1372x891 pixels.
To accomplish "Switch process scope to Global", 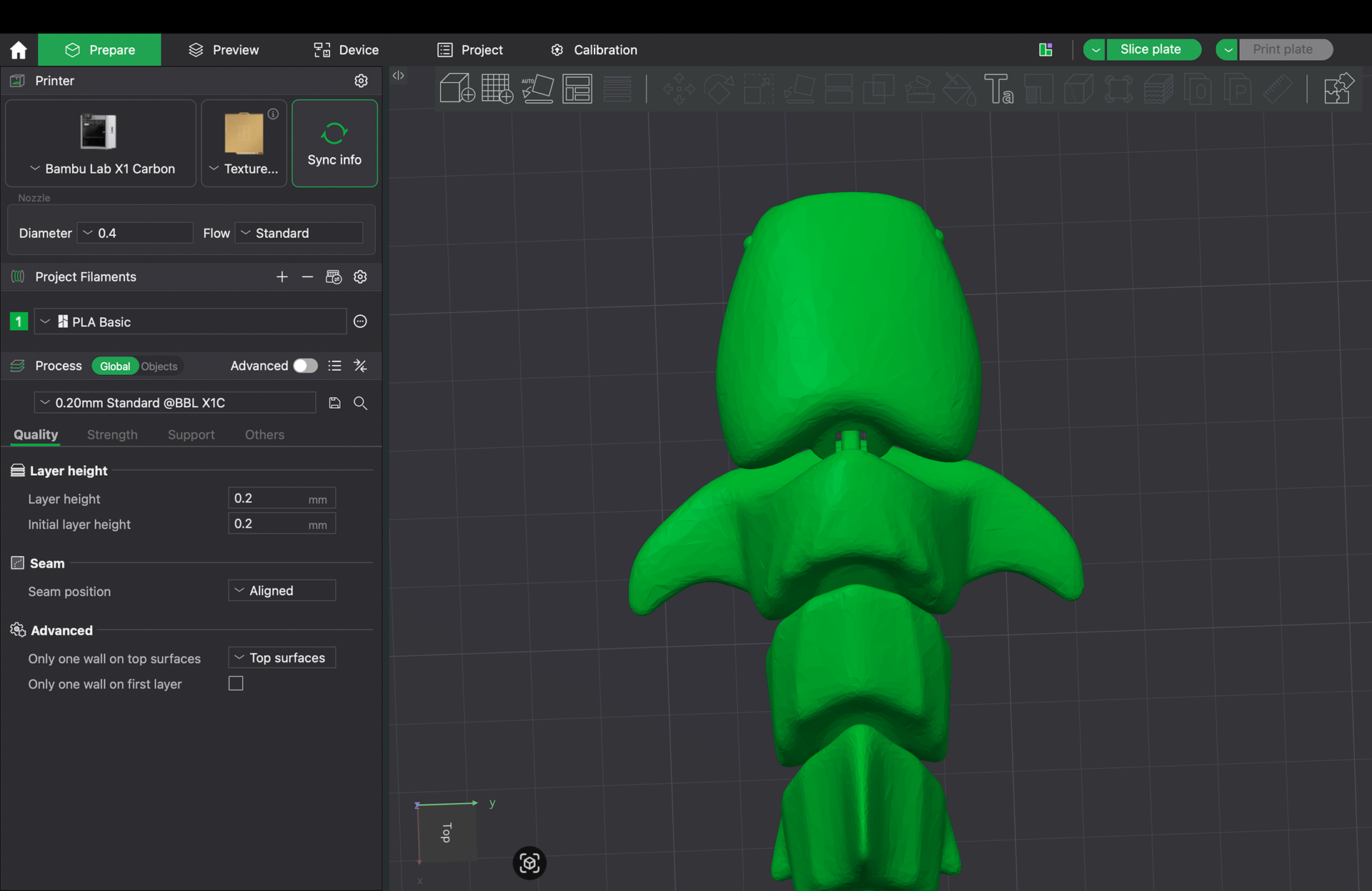I will 115,366.
